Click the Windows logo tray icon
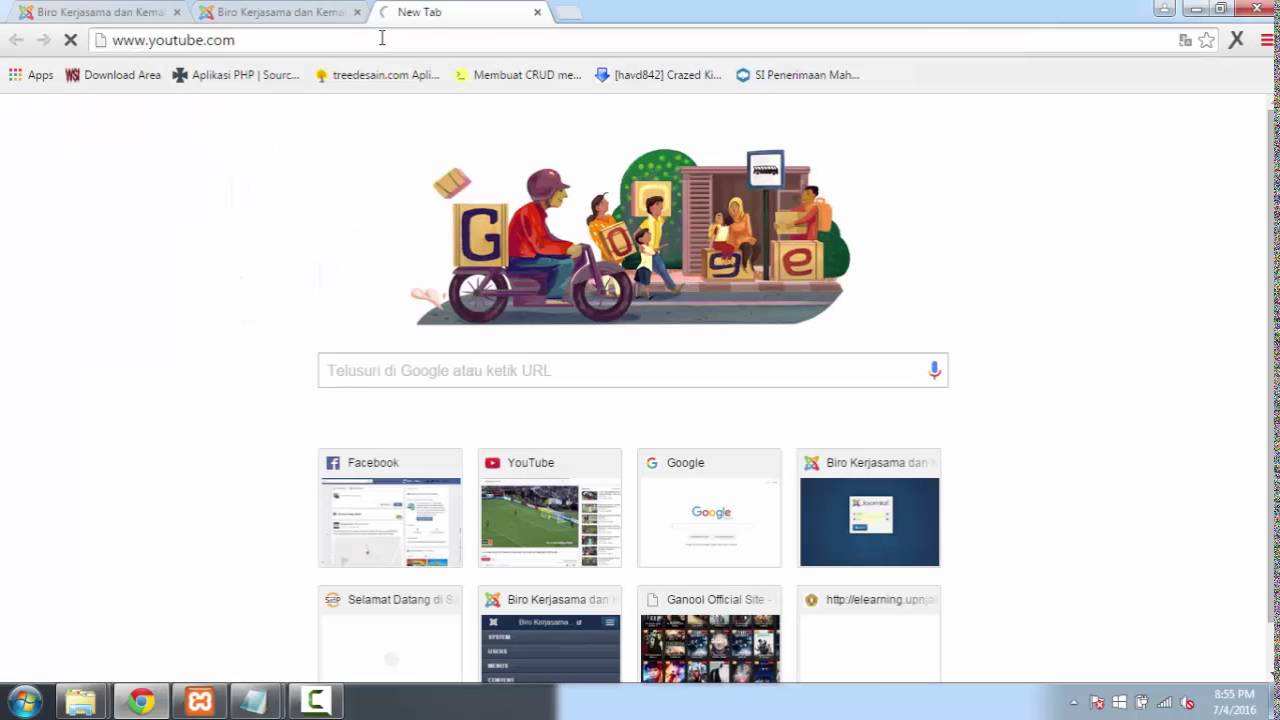Image resolution: width=1280 pixels, height=720 pixels. pyautogui.click(x=1120, y=703)
